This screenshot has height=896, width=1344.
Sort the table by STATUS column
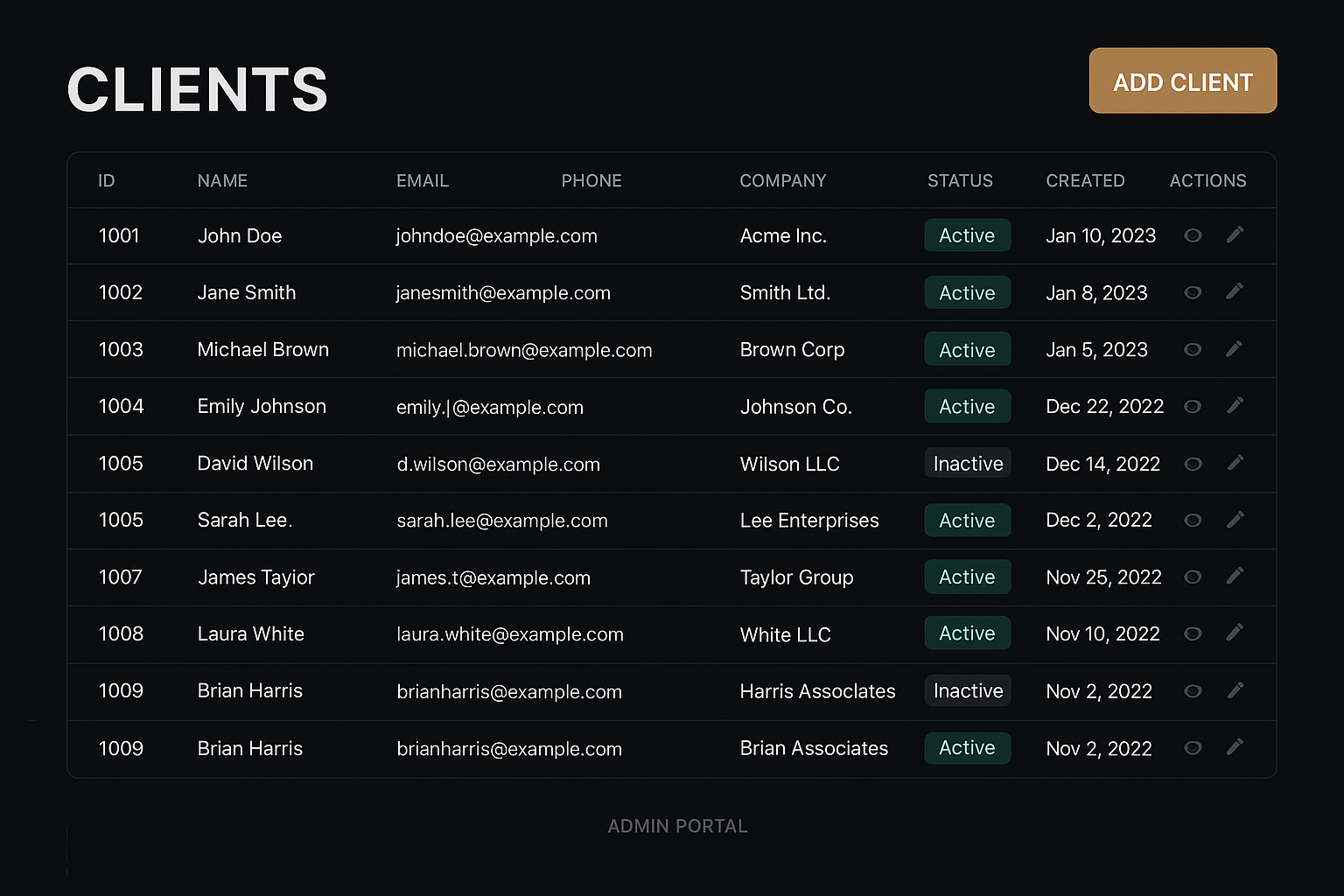960,180
